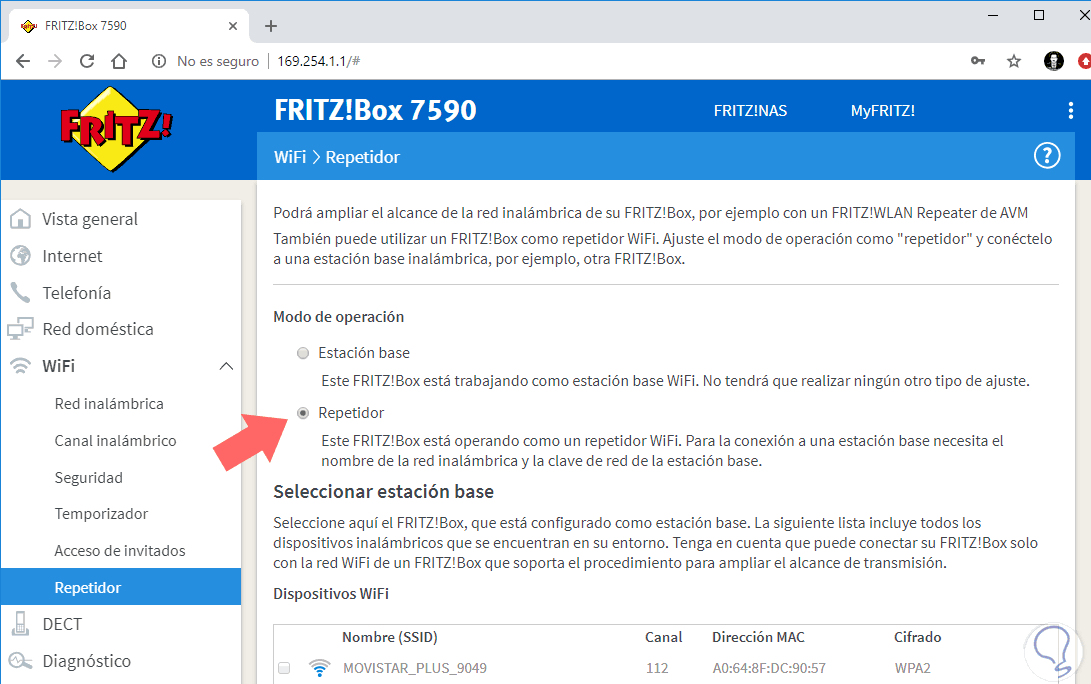Click the Internet globe icon

click(20, 256)
